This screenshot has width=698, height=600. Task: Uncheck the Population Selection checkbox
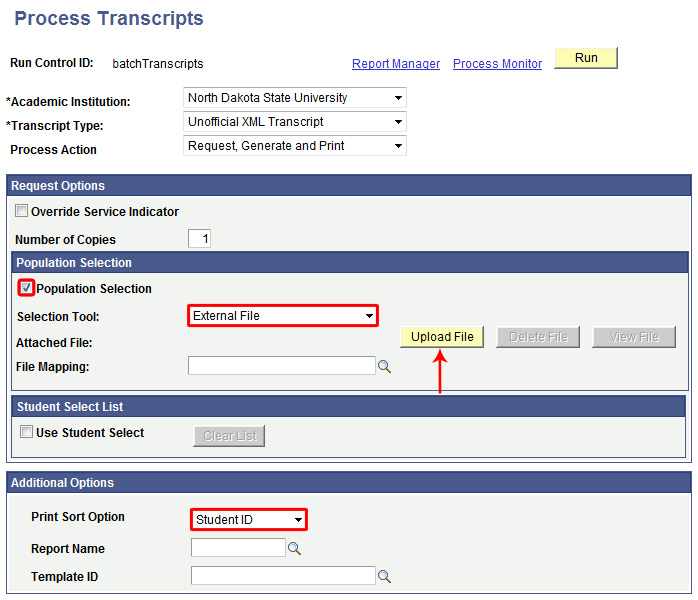tap(27, 289)
